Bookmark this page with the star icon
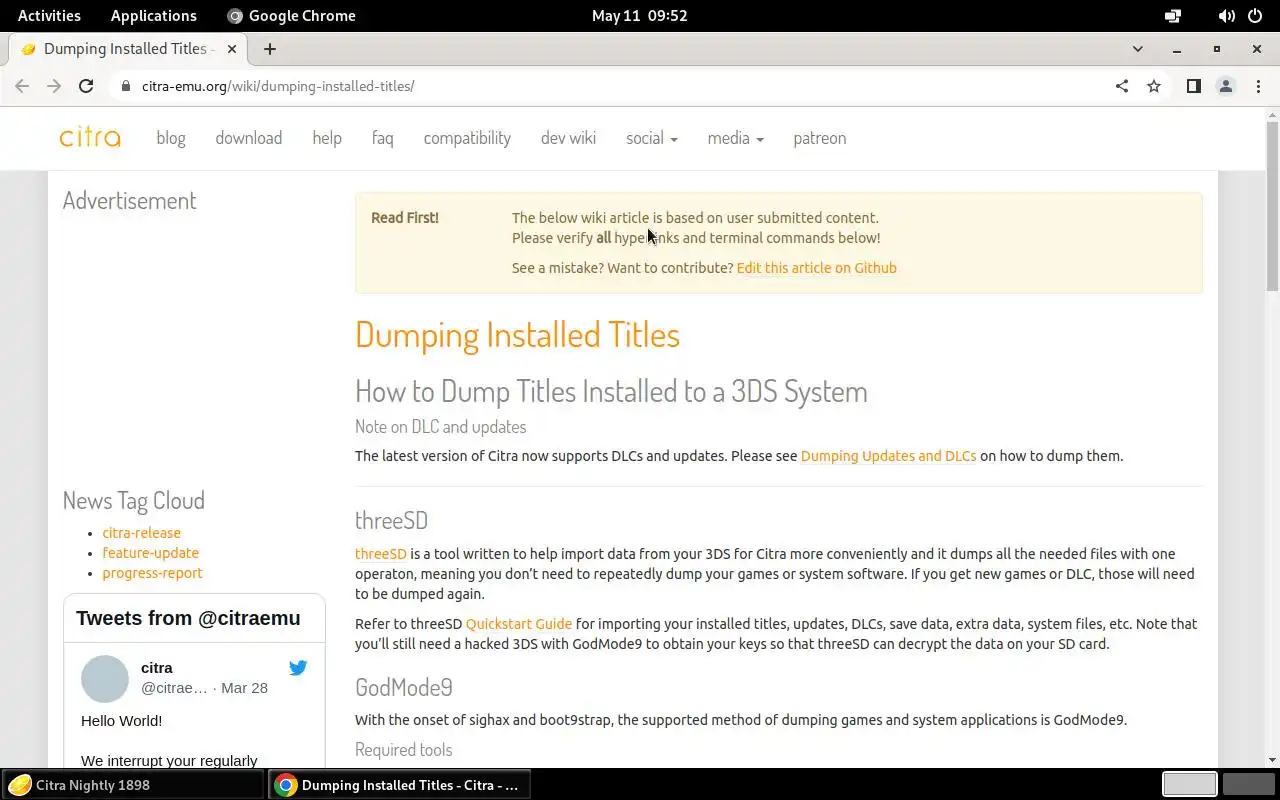 (1154, 86)
